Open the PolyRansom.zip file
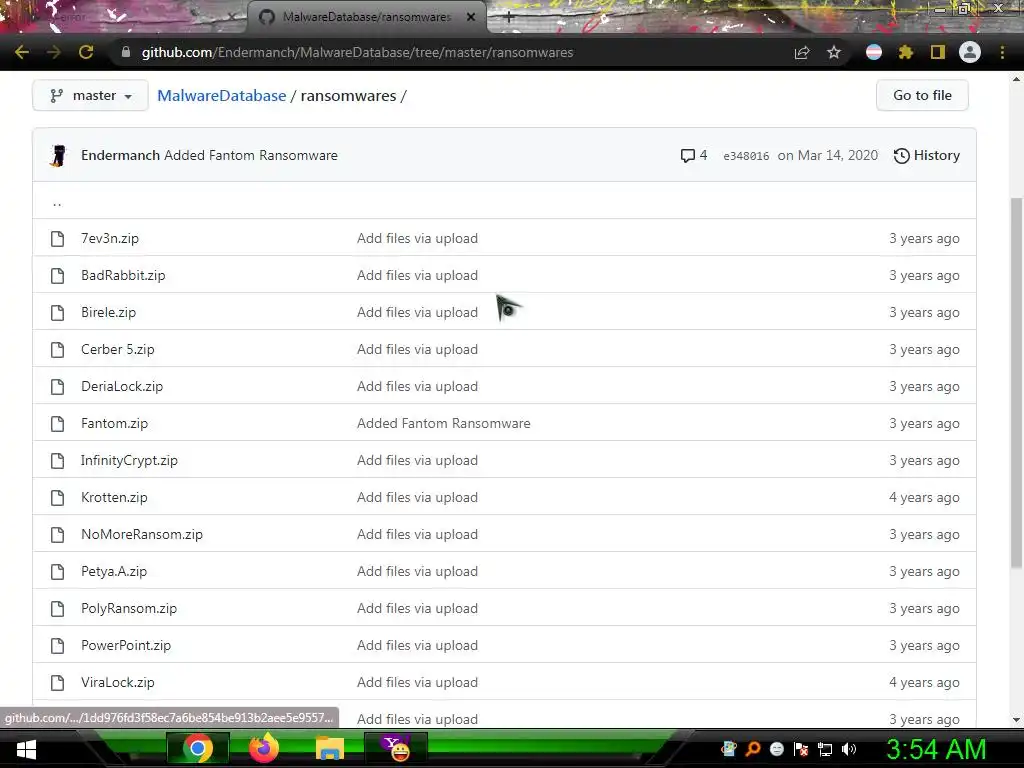 [129, 609]
